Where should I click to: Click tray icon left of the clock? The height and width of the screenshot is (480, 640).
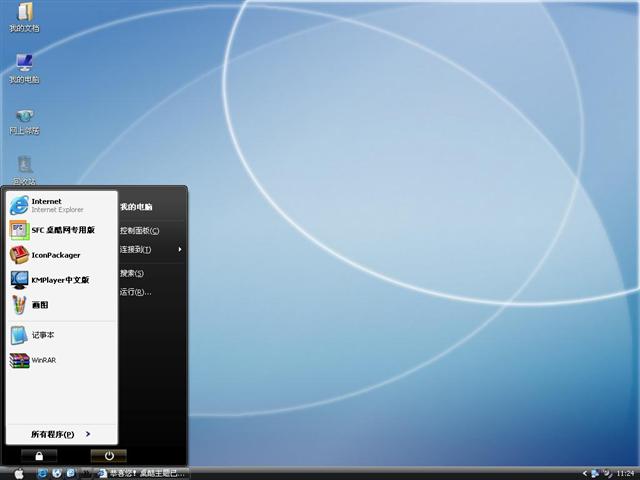coord(608,473)
